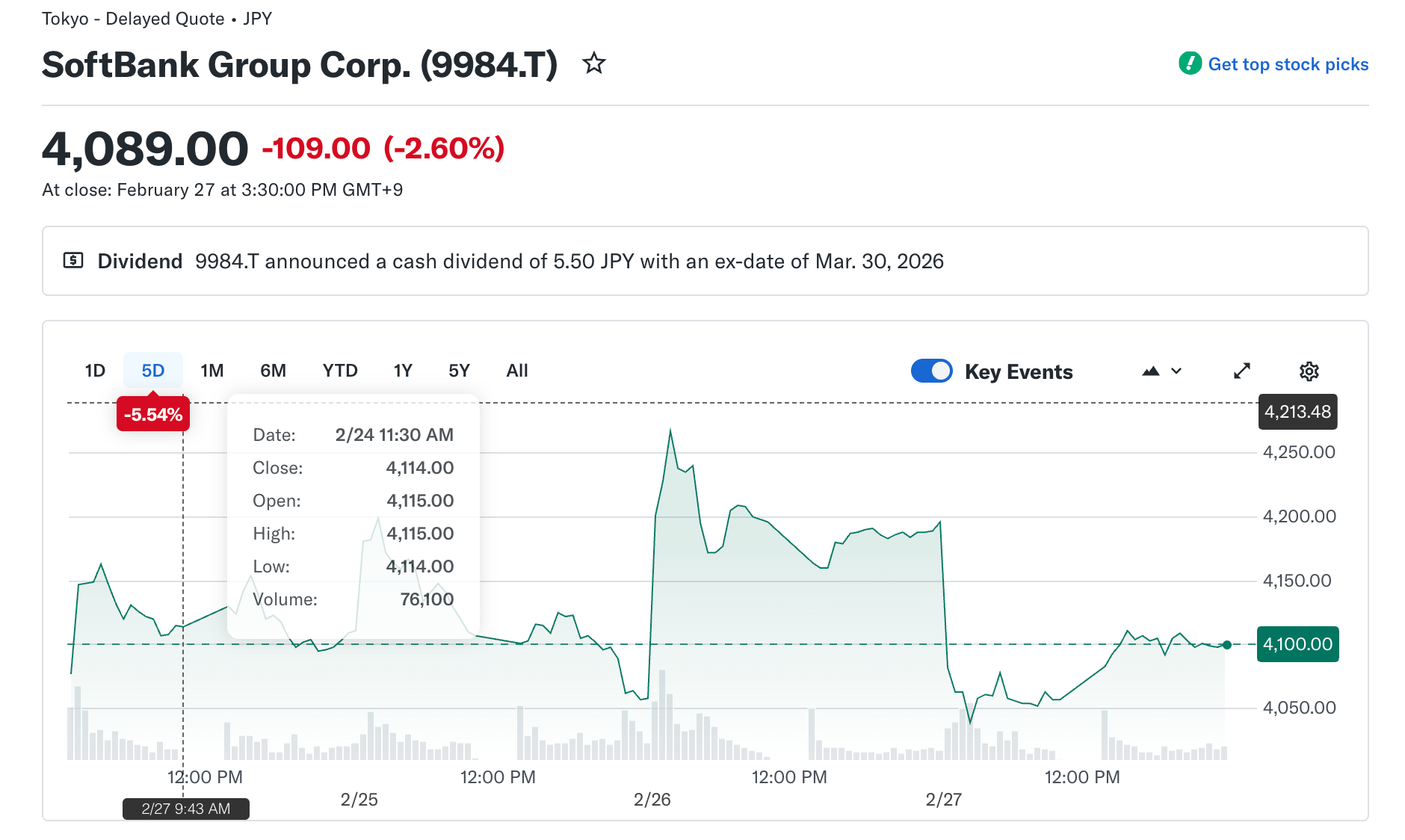Select the 1Y time range
The image size is (1405, 840).
[x=403, y=371]
